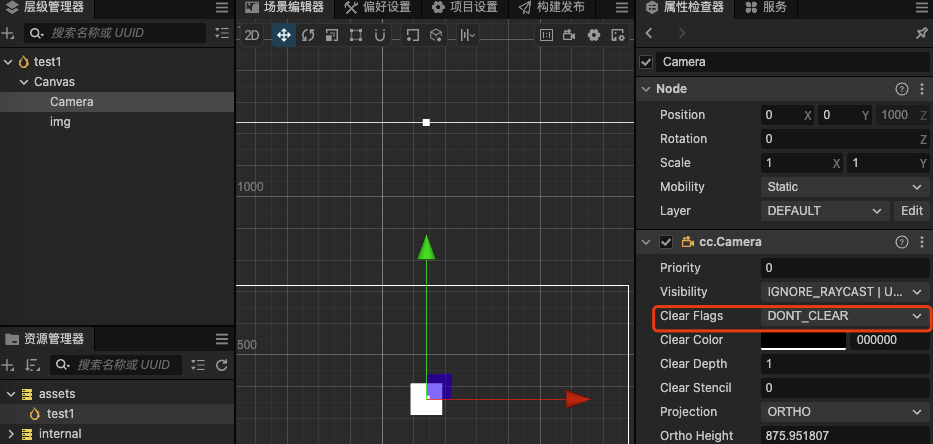Open scene gear settings in toolbar

[593, 35]
